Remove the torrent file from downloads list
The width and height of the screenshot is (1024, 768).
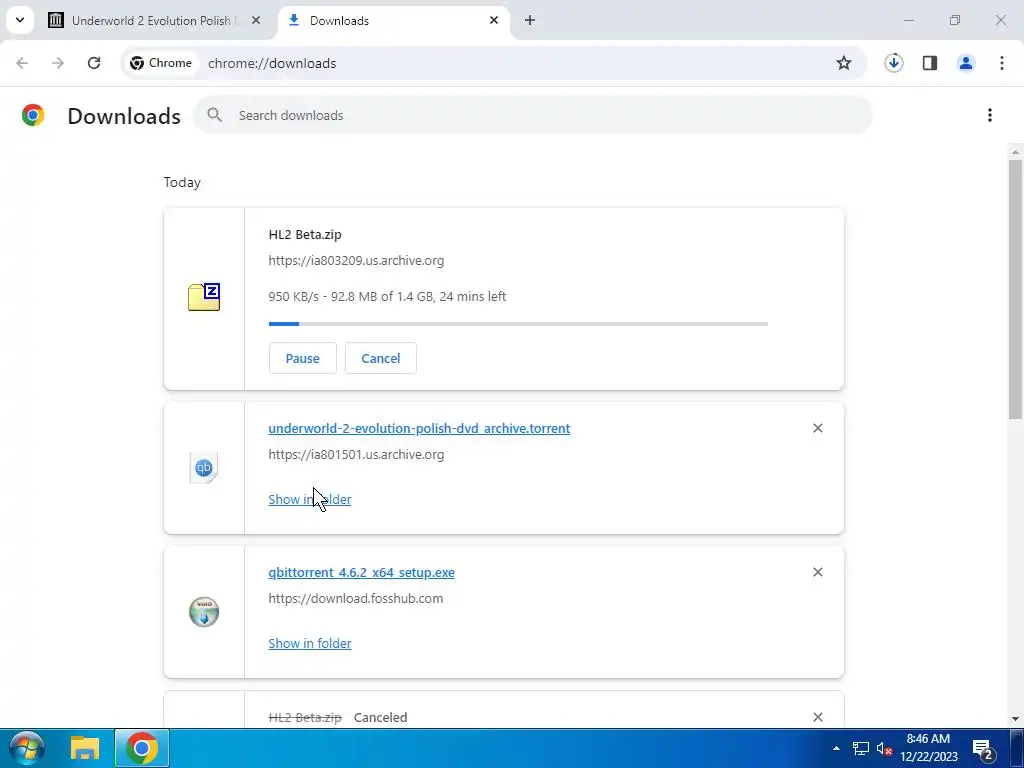coord(818,428)
